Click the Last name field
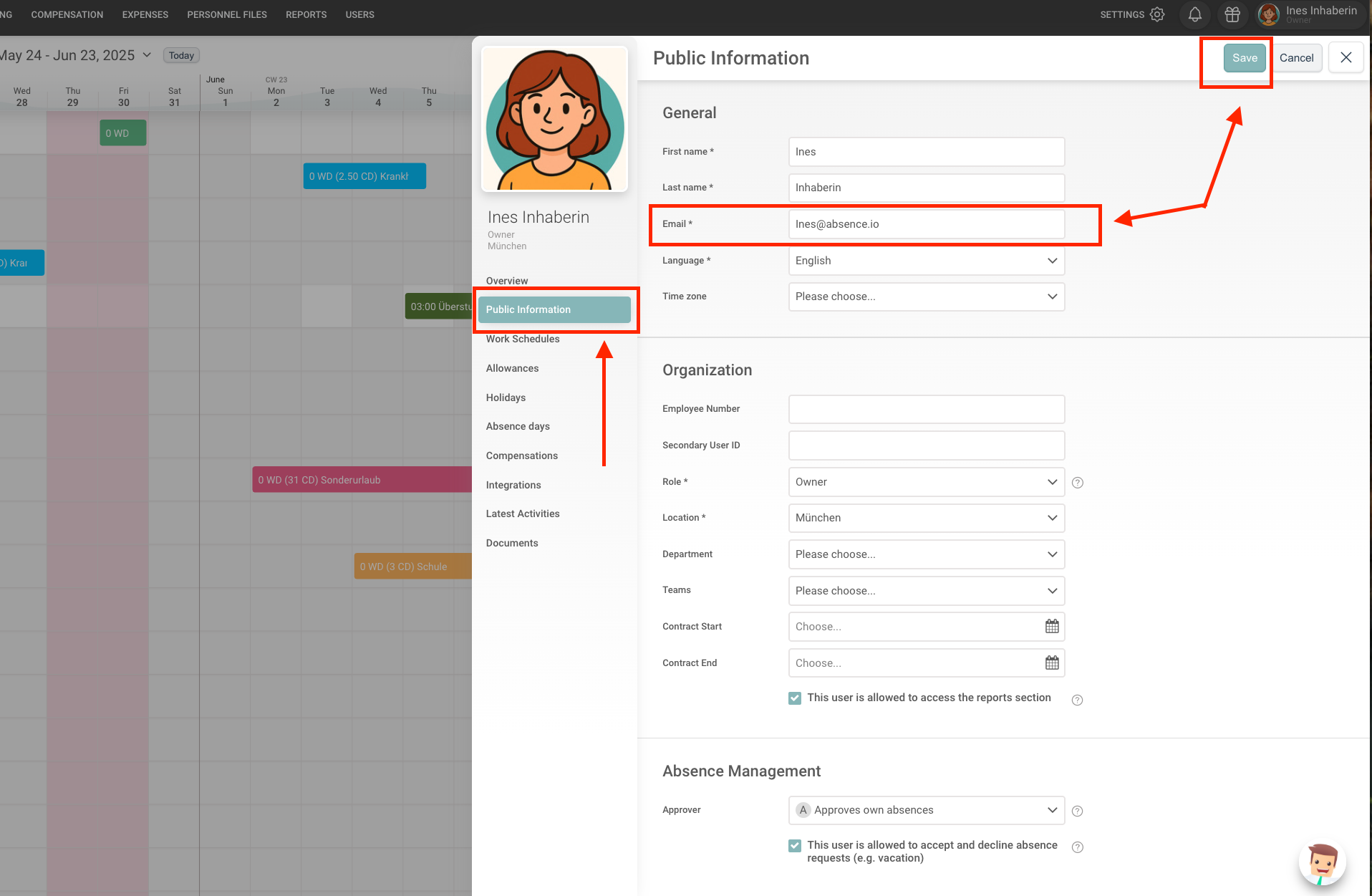 point(927,188)
